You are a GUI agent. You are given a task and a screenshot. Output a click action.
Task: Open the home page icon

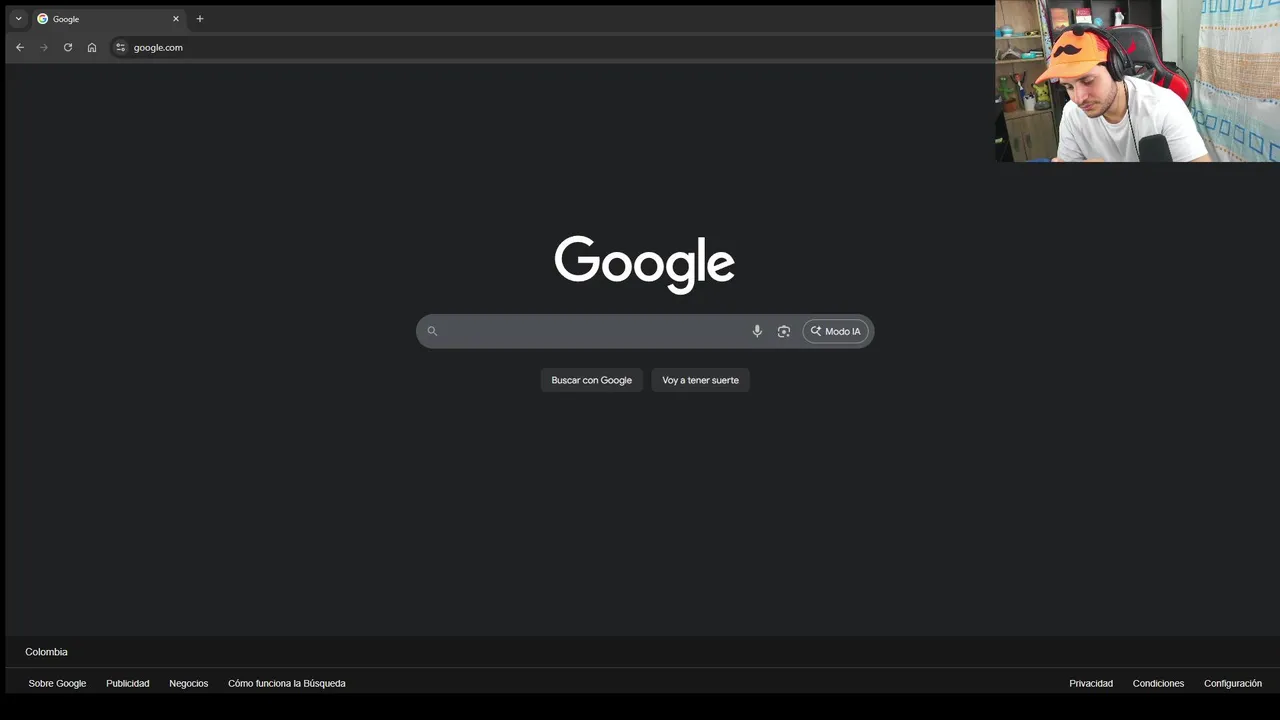(x=92, y=47)
